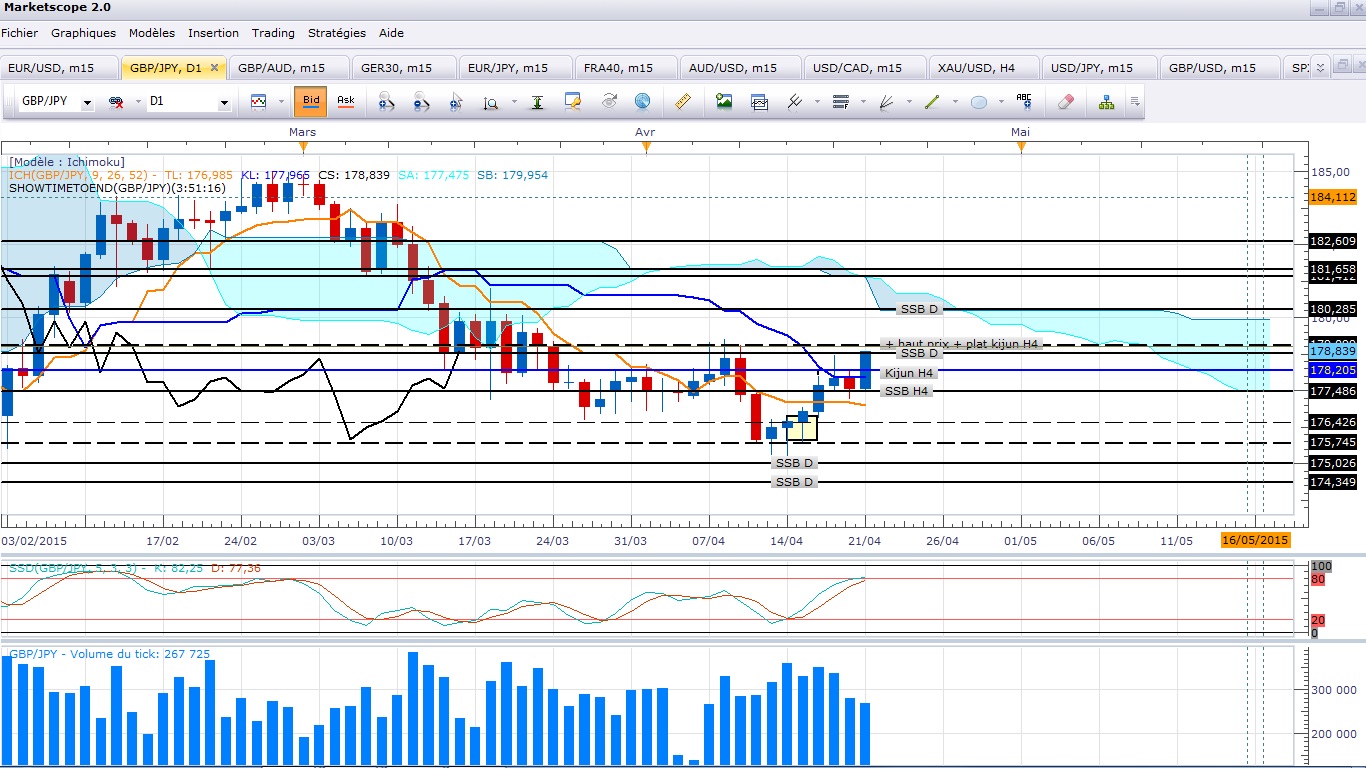The width and height of the screenshot is (1366, 770).
Task: Select the 'Kijun H4' chart label
Action: click(909, 373)
